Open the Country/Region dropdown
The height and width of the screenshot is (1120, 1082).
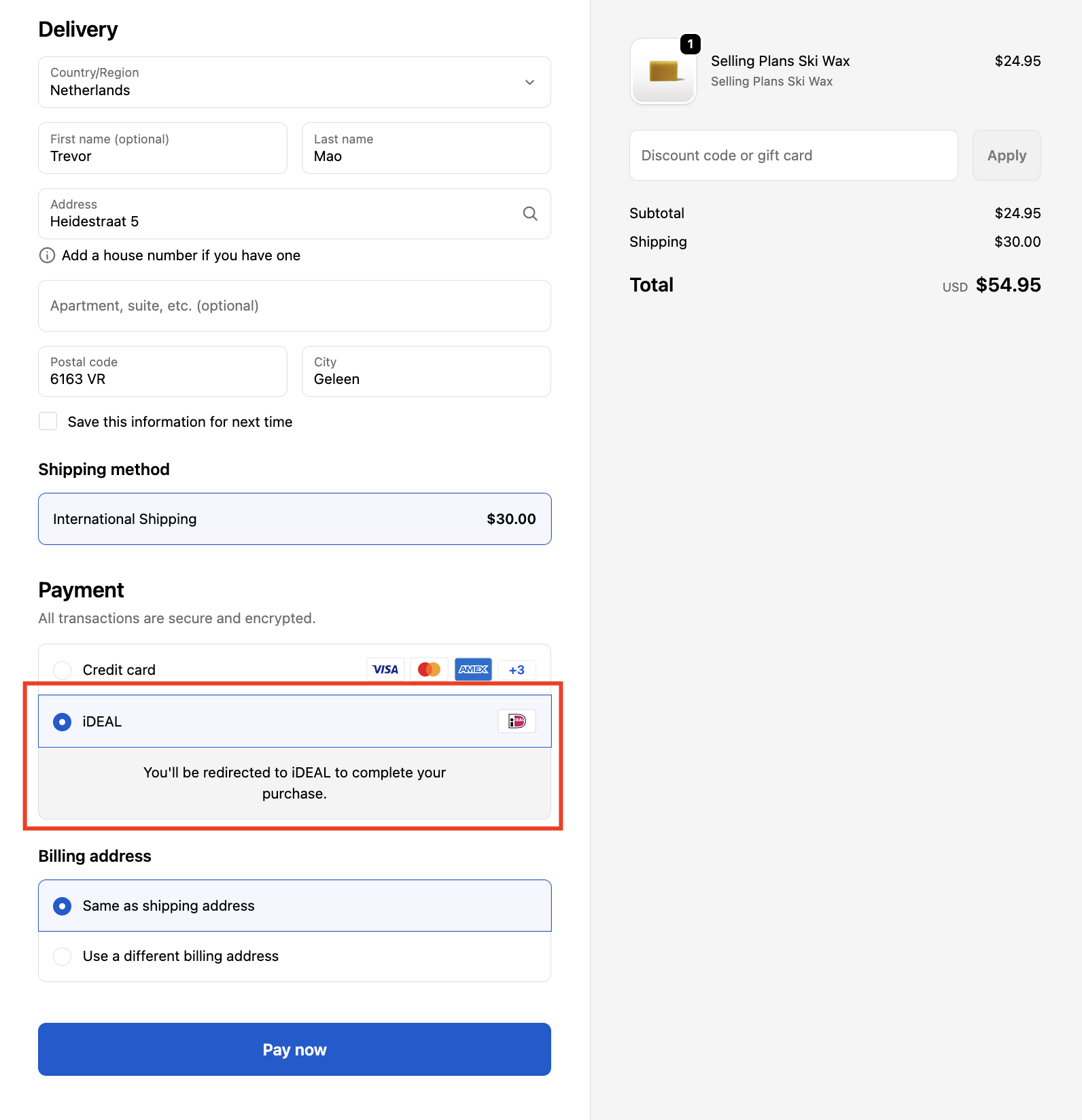point(294,82)
